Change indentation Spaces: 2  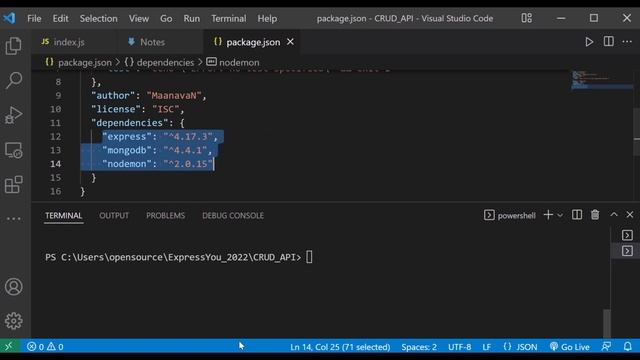(419, 347)
